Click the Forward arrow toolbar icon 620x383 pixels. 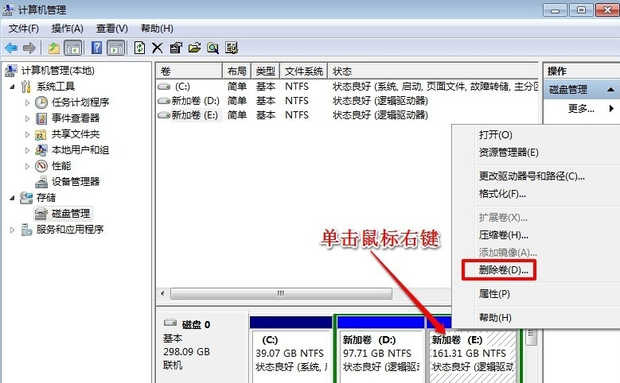pos(29,48)
